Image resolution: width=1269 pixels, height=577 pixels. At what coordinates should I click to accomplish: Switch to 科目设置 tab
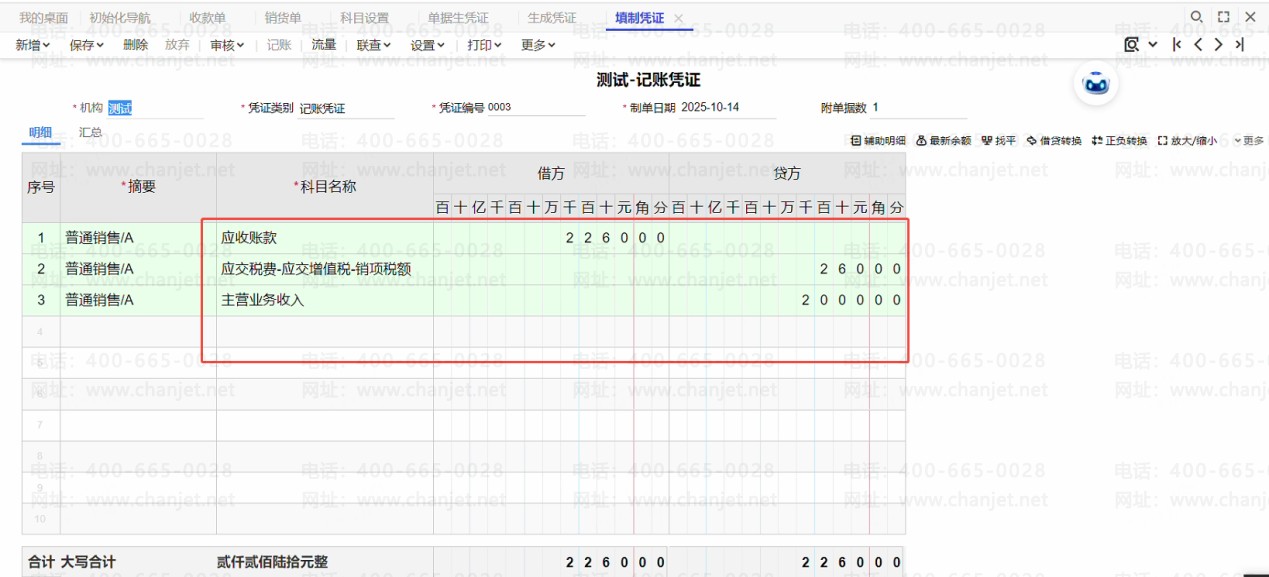pos(365,18)
